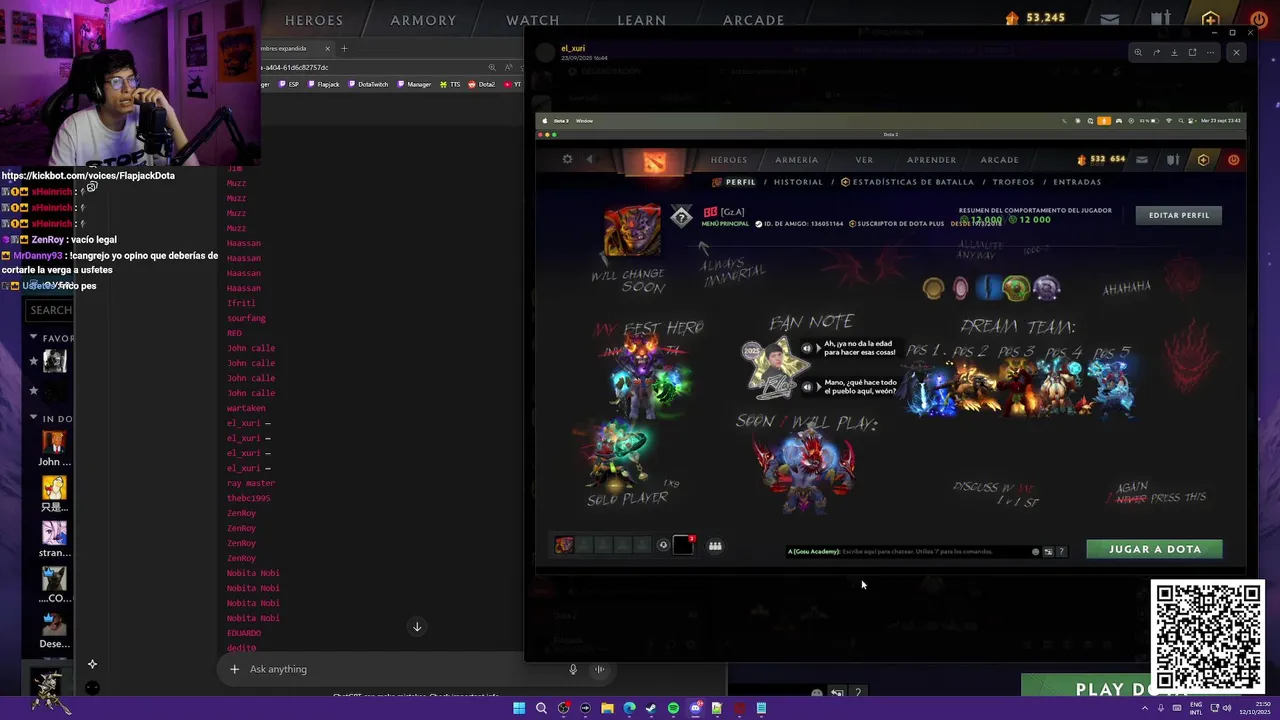This screenshot has width=1280, height=720.
Task: Show hidden system tray icons
Action: click(x=1146, y=708)
